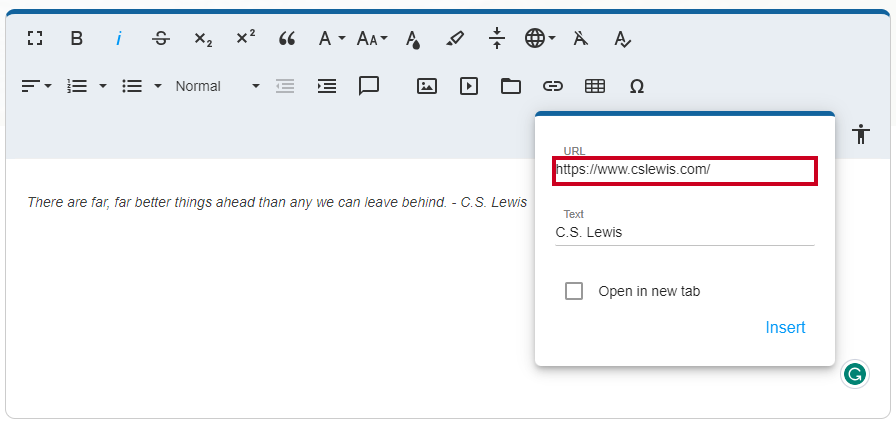Insert an image
Screen dimensions: 896x424
[x=427, y=86]
